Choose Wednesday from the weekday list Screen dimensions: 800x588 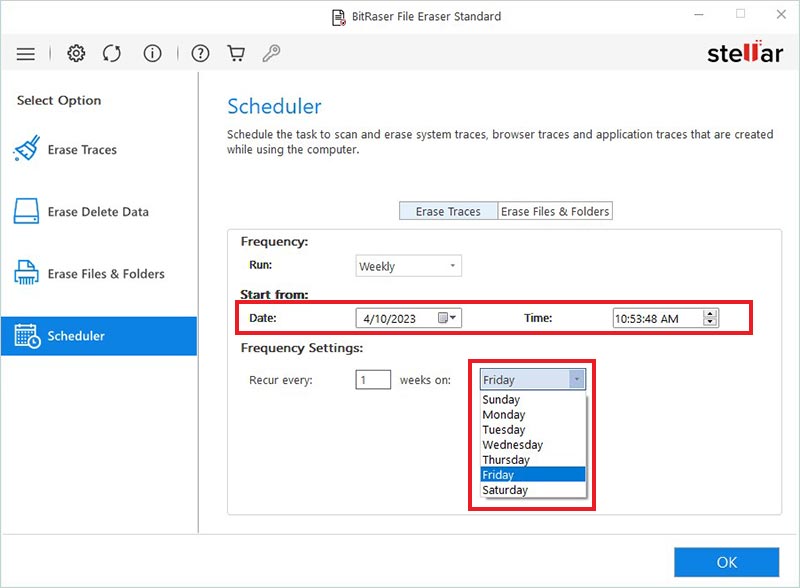(x=533, y=445)
